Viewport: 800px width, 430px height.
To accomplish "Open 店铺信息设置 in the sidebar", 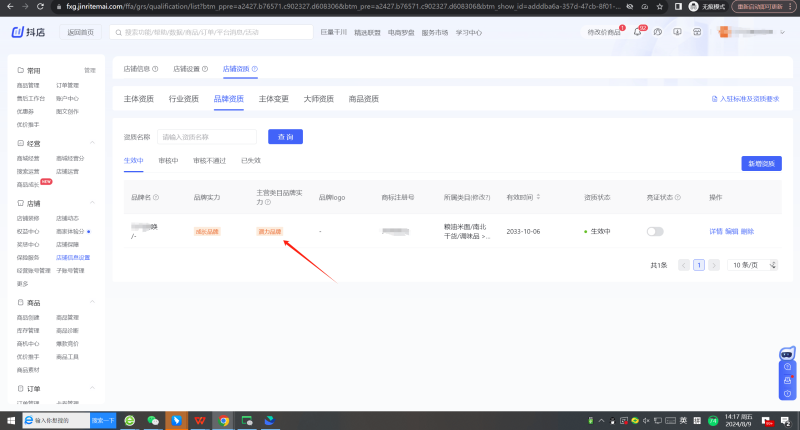I will tap(73, 258).
